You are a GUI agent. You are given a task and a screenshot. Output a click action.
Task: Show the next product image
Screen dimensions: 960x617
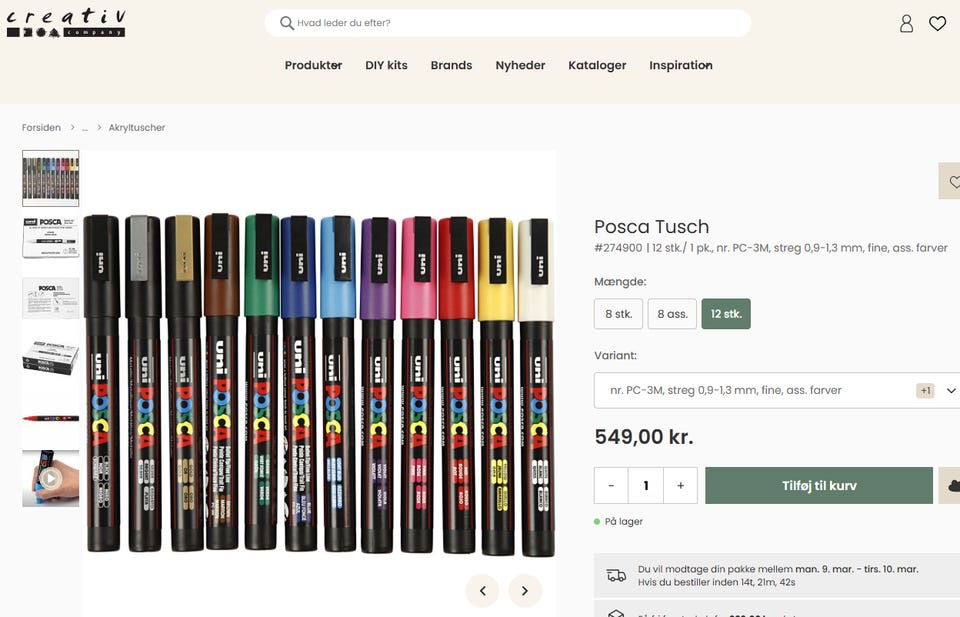525,591
